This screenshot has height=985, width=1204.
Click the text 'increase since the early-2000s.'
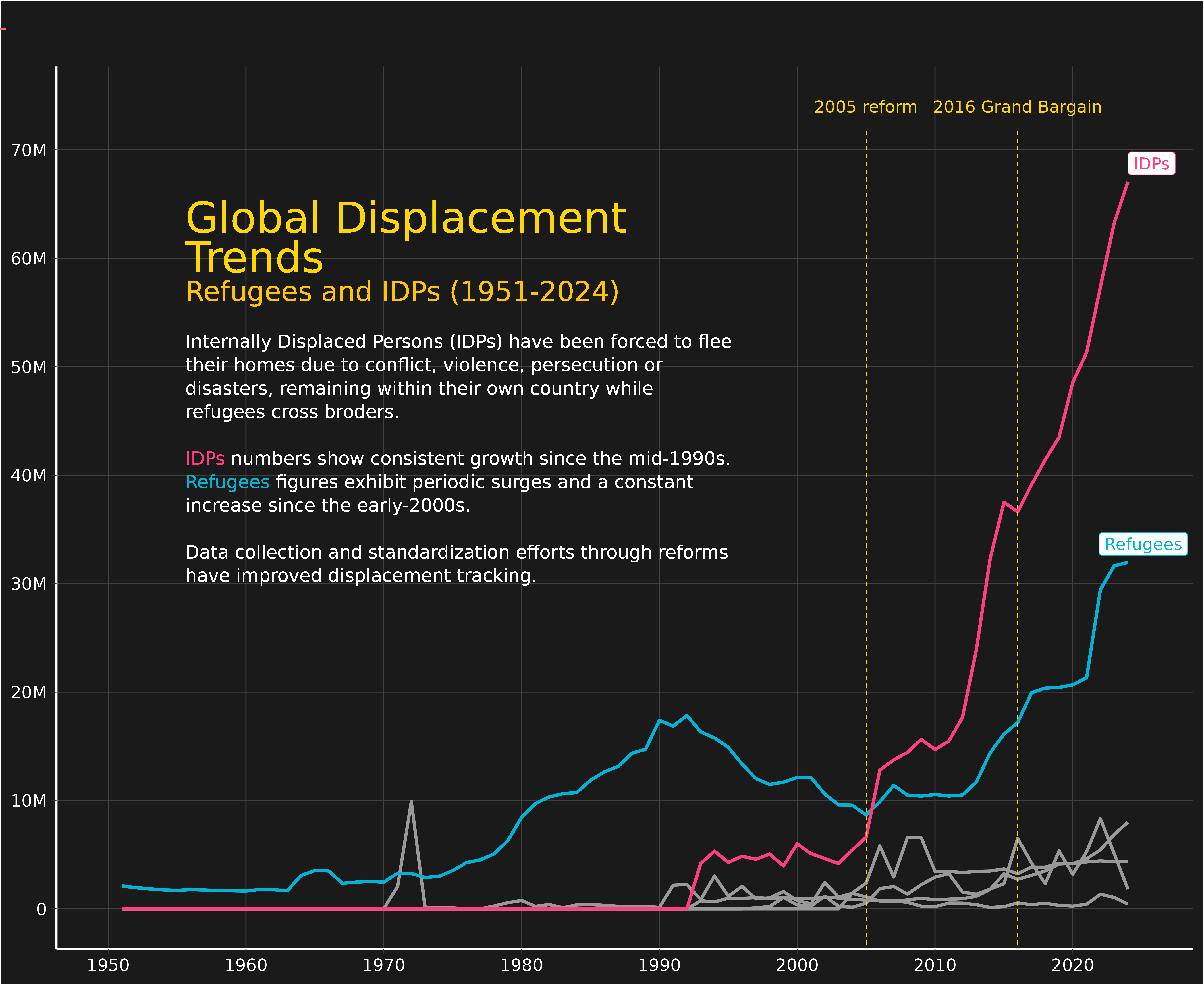click(328, 506)
